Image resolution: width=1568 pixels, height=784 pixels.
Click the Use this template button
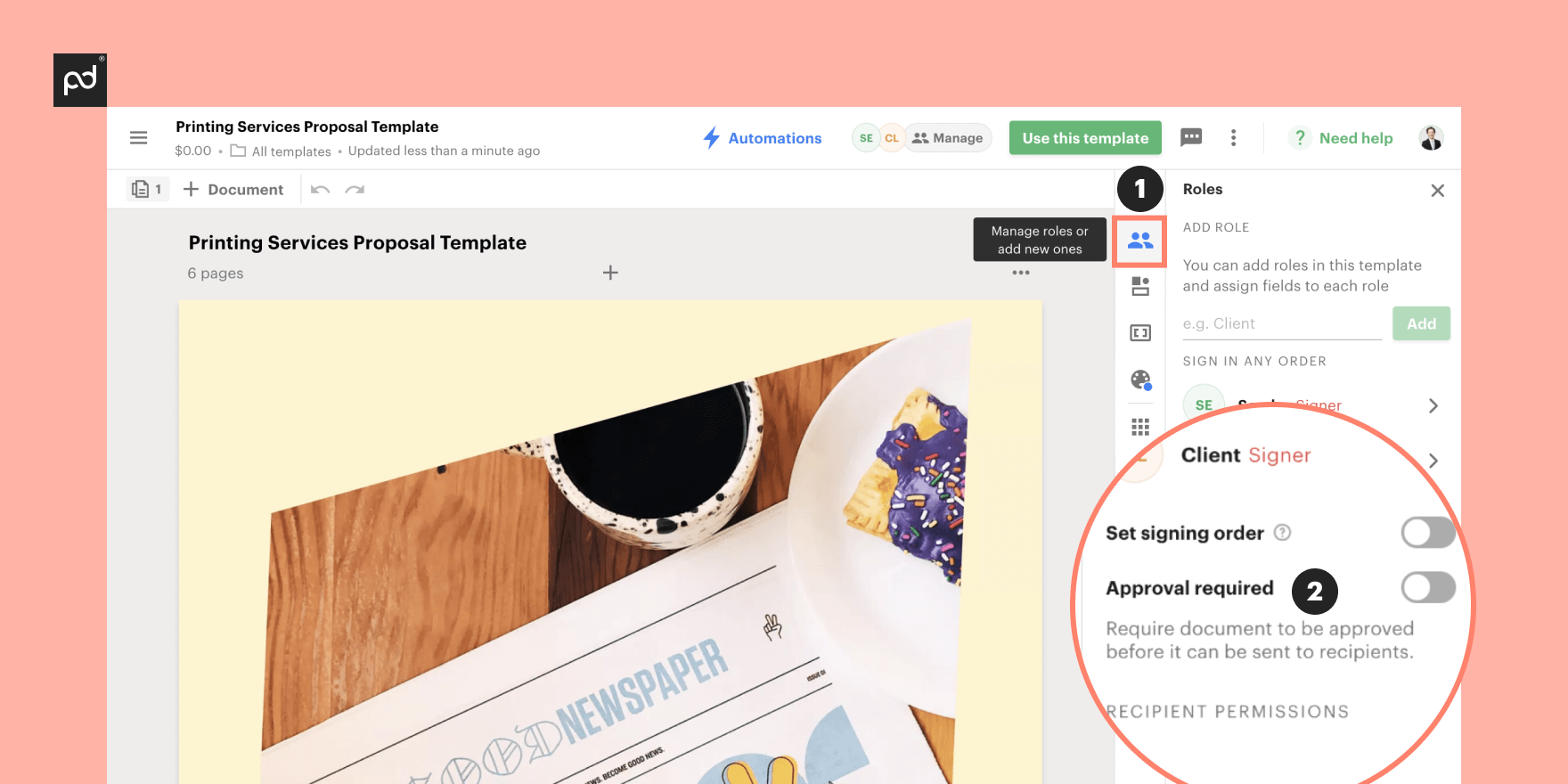(1084, 138)
